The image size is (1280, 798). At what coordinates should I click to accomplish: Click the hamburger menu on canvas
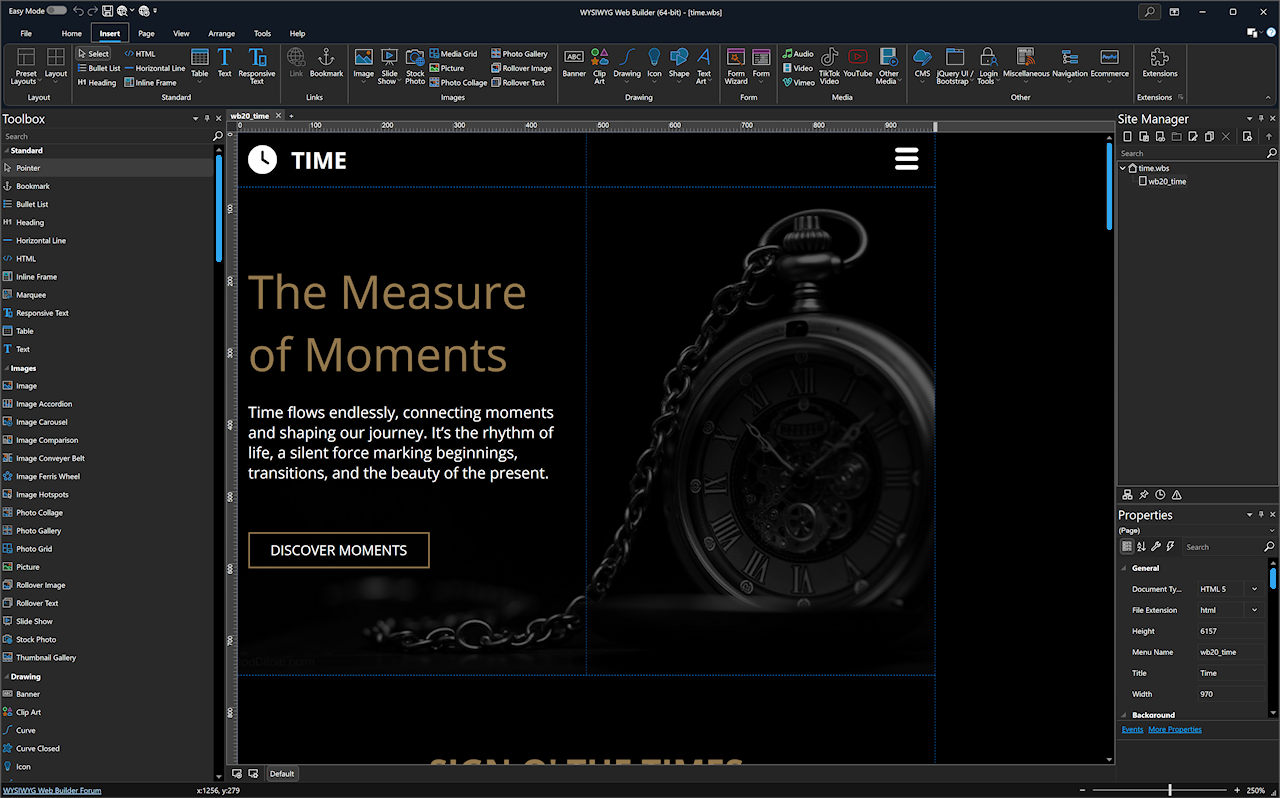[x=906, y=159]
